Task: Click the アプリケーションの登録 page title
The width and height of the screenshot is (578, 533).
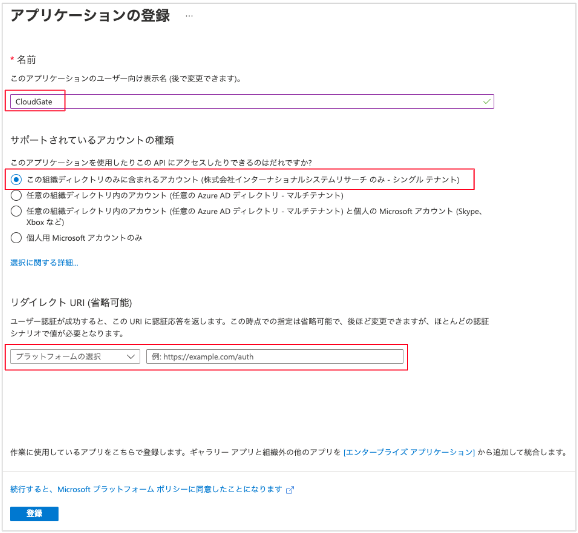Action: (90, 16)
